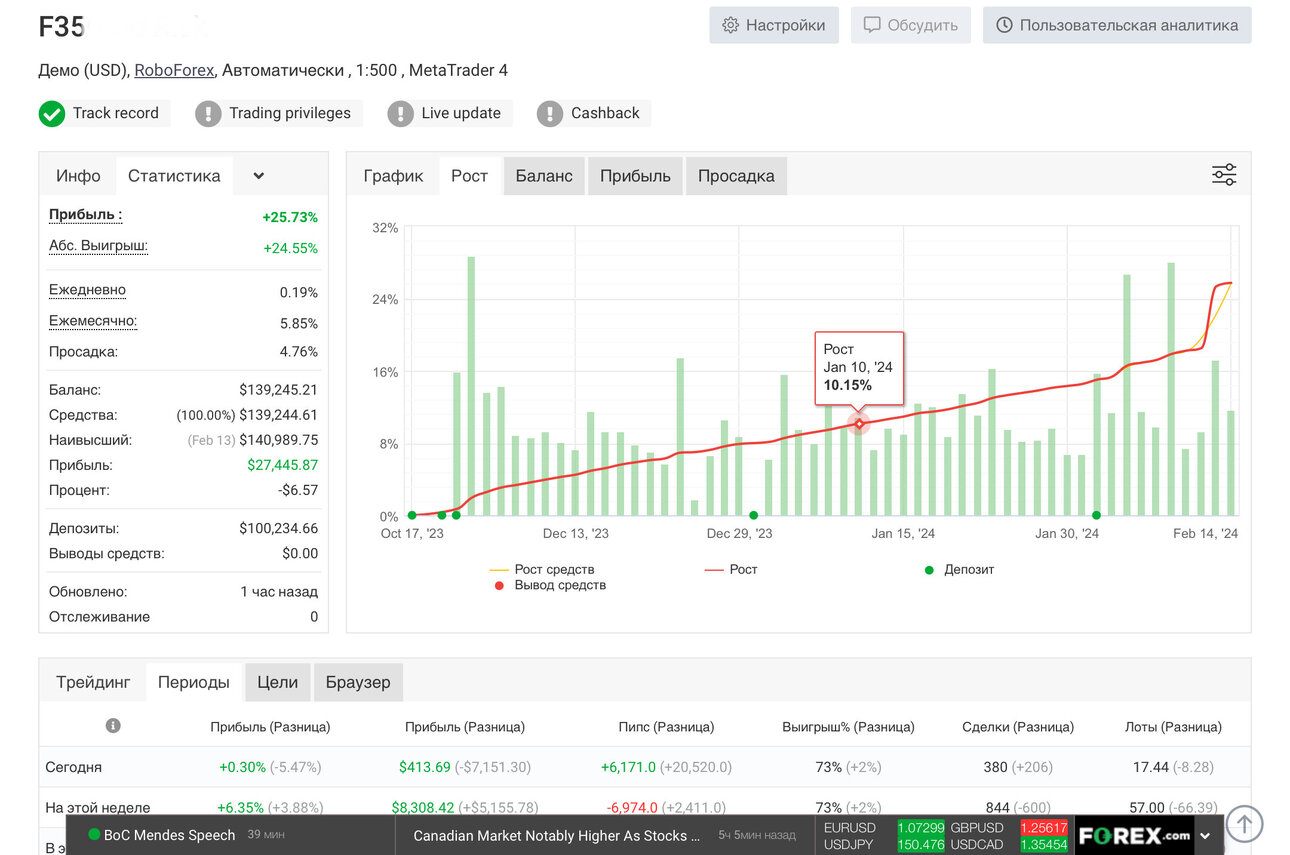The height and width of the screenshot is (855, 1290).
Task: Click the Ежедневно stat label
Action: tap(87, 290)
